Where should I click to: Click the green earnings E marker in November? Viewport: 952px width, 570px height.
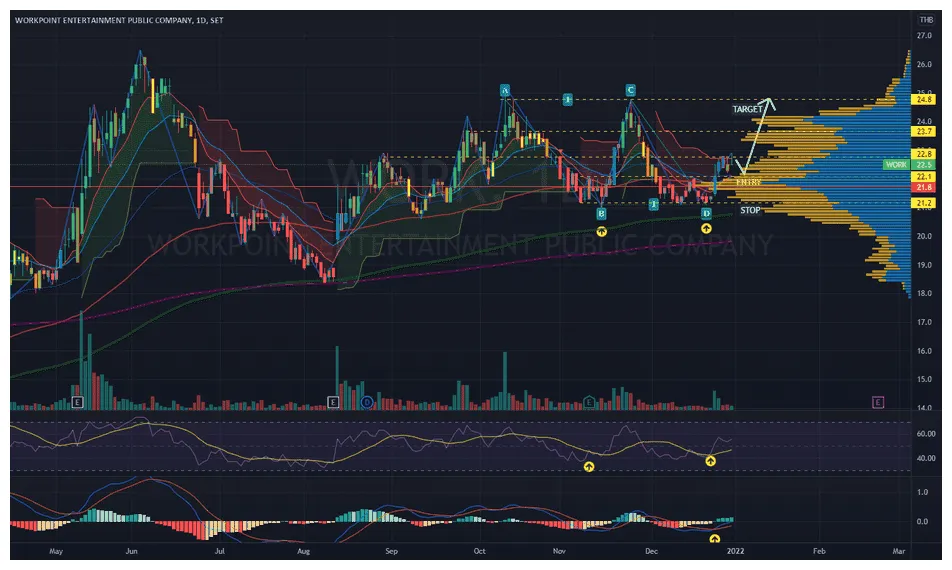coord(589,402)
